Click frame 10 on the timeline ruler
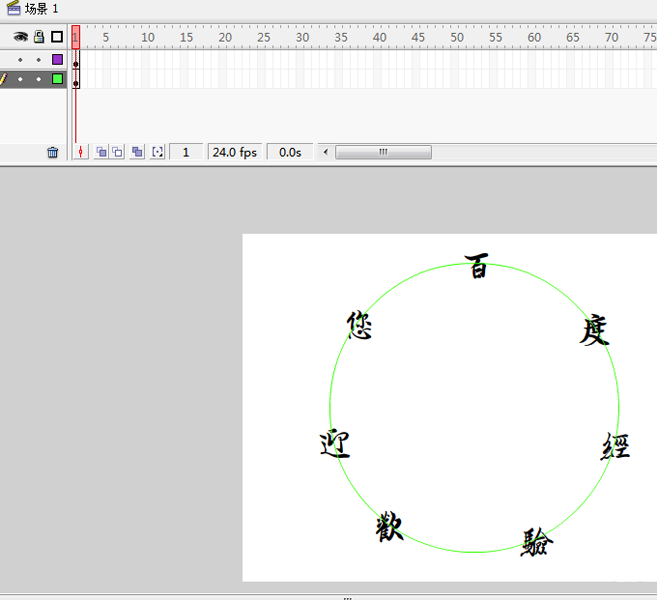 point(147,37)
